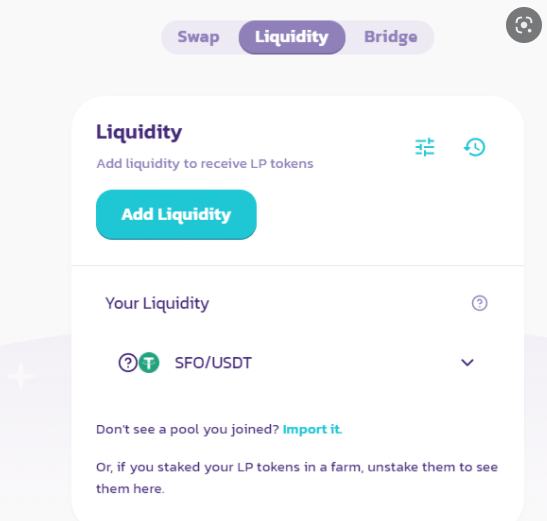Click the green USDT Tether token icon
The image size is (547, 521).
(x=149, y=363)
